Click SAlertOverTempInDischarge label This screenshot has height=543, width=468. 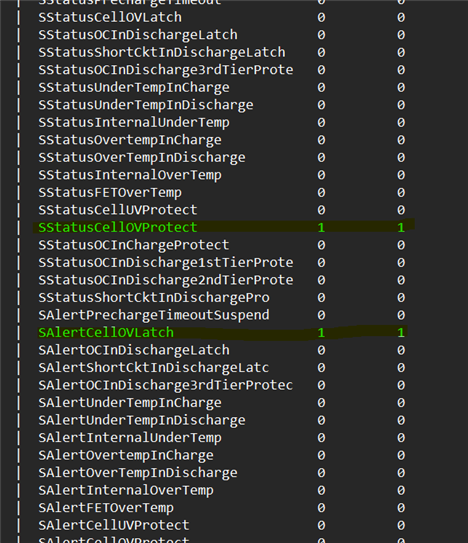coord(138,473)
